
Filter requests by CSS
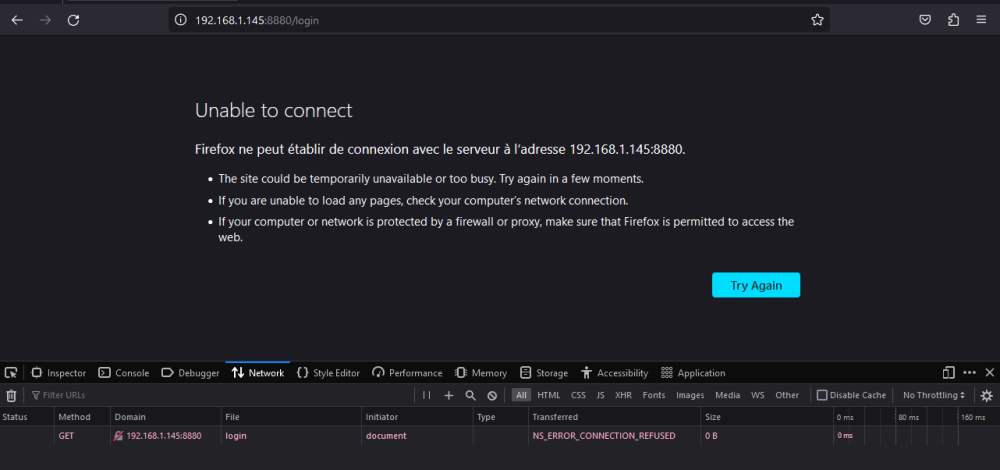pyautogui.click(x=578, y=395)
